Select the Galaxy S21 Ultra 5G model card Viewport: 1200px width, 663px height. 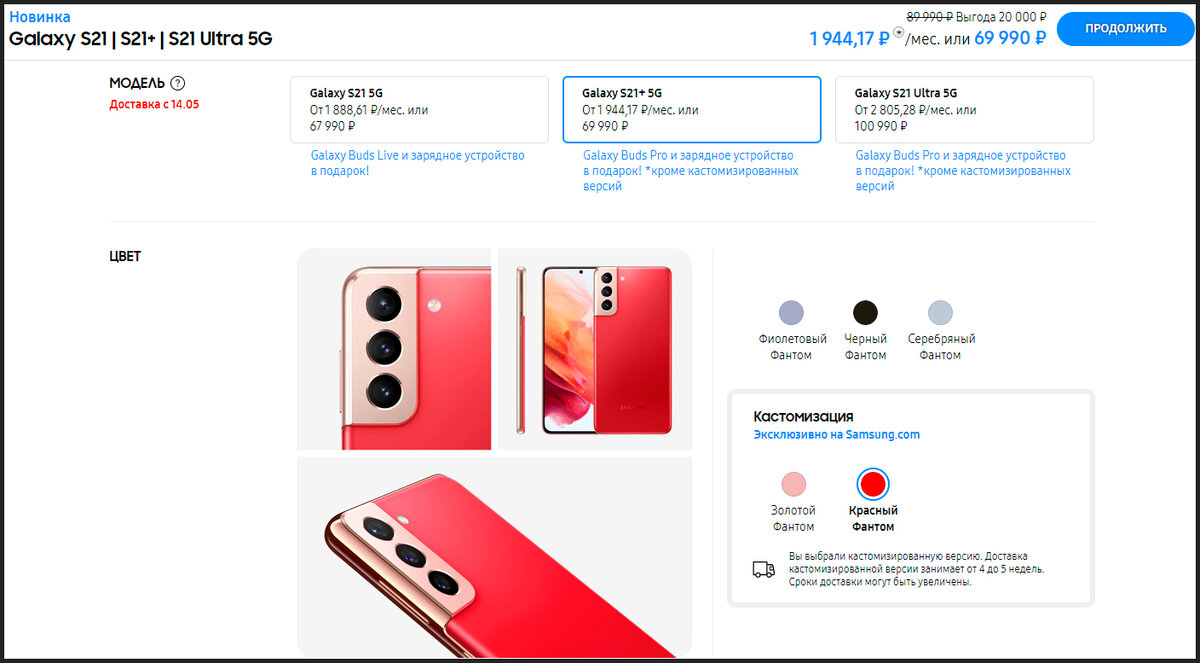pyautogui.click(x=964, y=110)
